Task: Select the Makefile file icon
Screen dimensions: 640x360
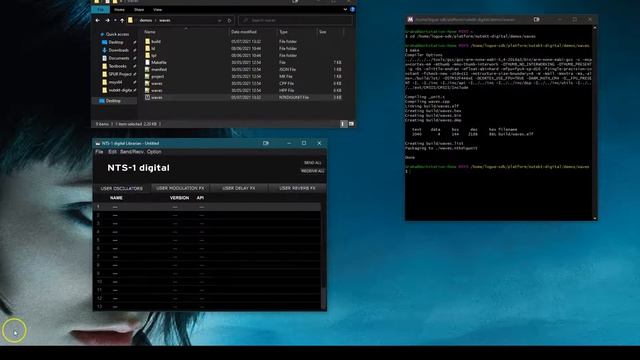Action: (147, 62)
